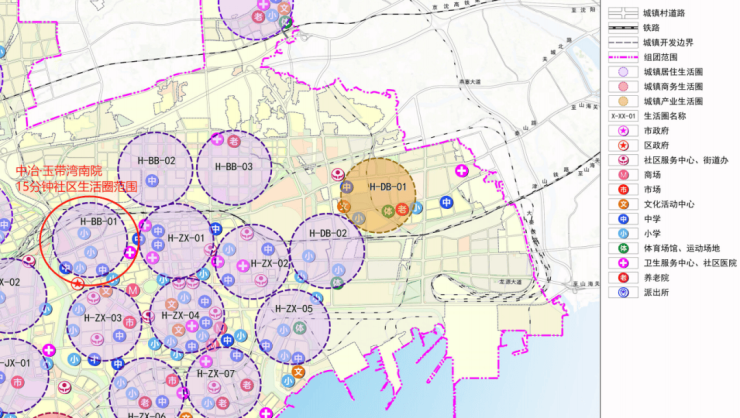Click red star 区政府 icon below H-BB-01
The height and width of the screenshot is (418, 740).
(x=78, y=284)
